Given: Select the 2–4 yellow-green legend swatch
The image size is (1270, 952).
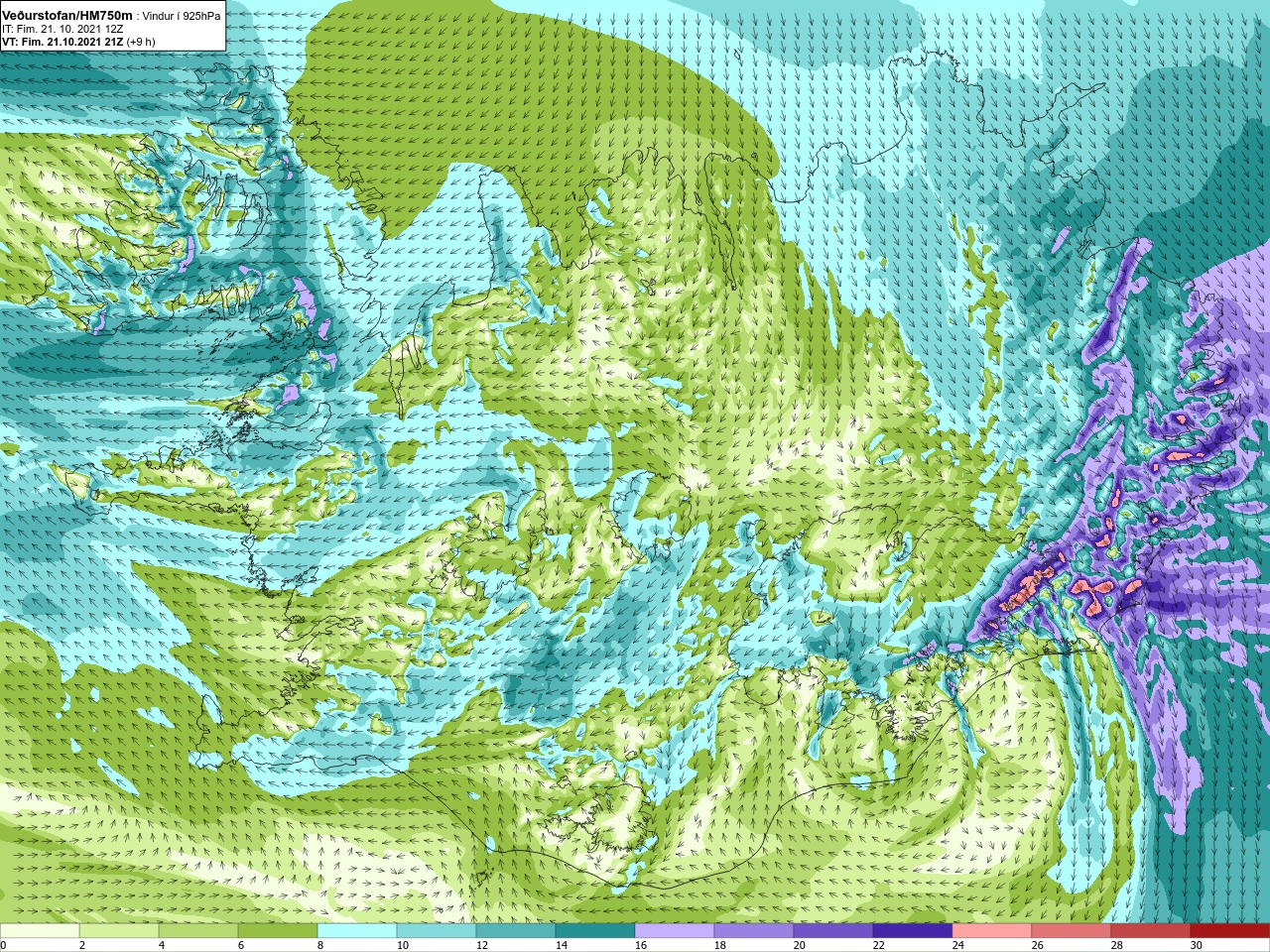Looking at the screenshot, I should [119, 931].
